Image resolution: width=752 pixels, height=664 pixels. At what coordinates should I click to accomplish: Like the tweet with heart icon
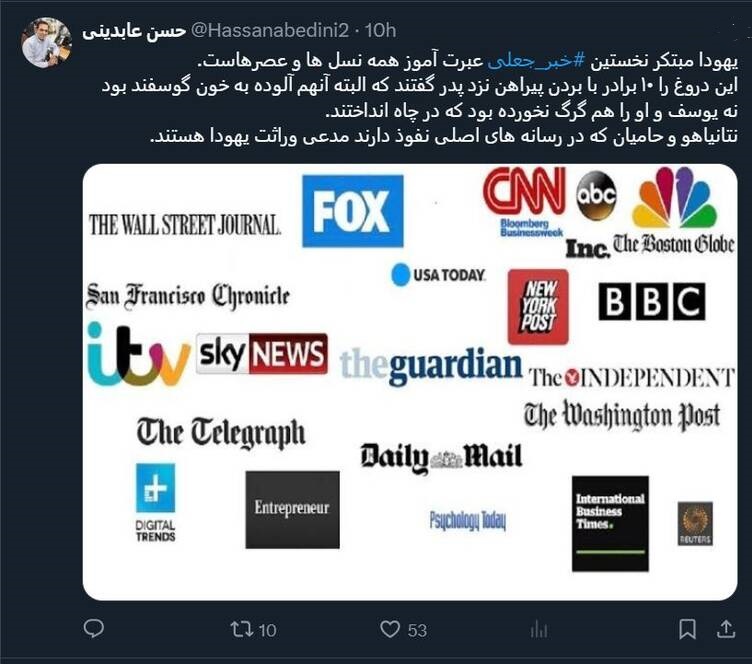coord(390,629)
